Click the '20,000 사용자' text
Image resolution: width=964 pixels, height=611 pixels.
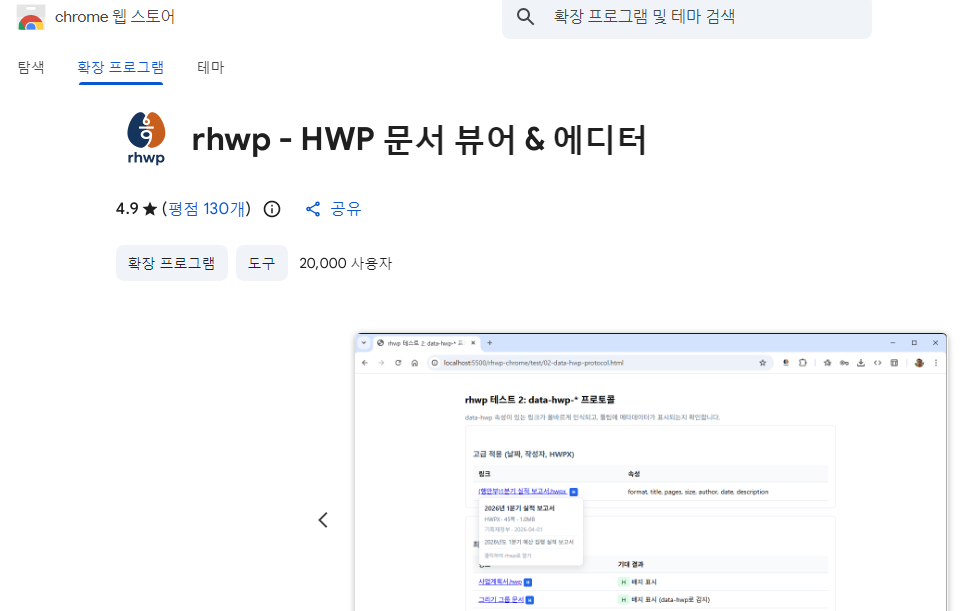pyautogui.click(x=346, y=263)
